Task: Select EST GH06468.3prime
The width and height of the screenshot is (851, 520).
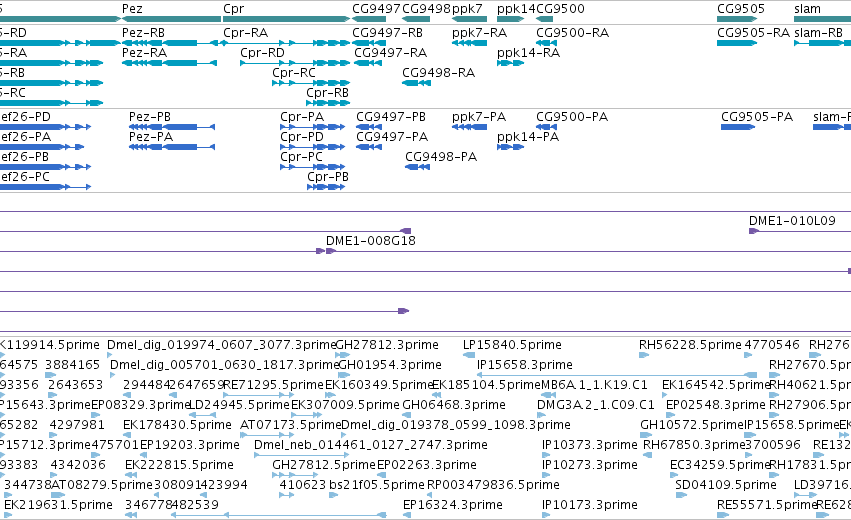Action: pyautogui.click(x=407, y=415)
